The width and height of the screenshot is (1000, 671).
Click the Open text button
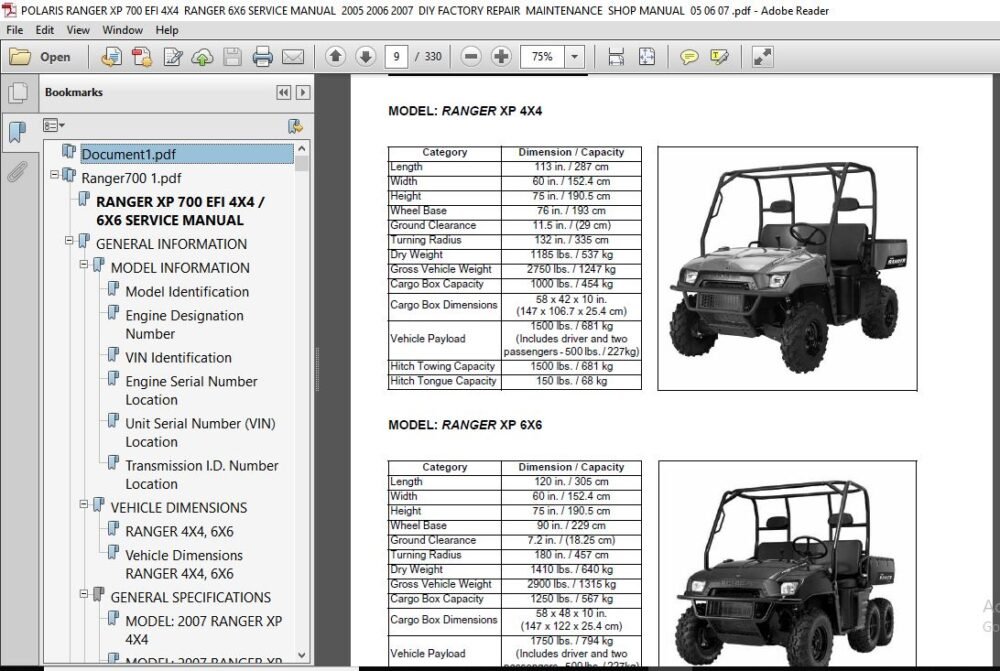(55, 57)
